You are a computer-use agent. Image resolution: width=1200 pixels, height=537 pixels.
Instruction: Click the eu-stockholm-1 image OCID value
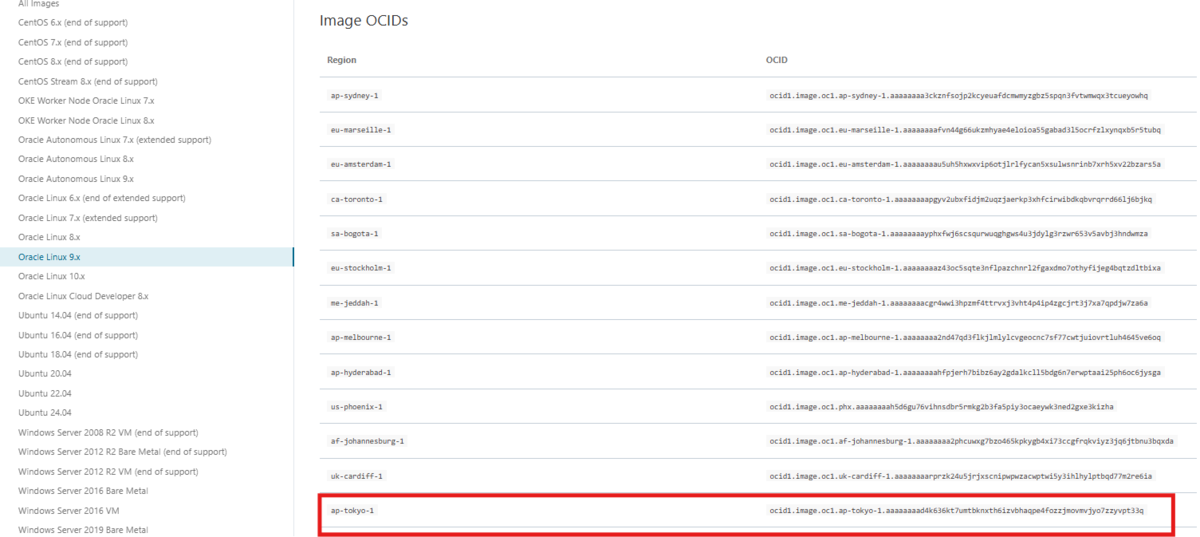point(964,268)
